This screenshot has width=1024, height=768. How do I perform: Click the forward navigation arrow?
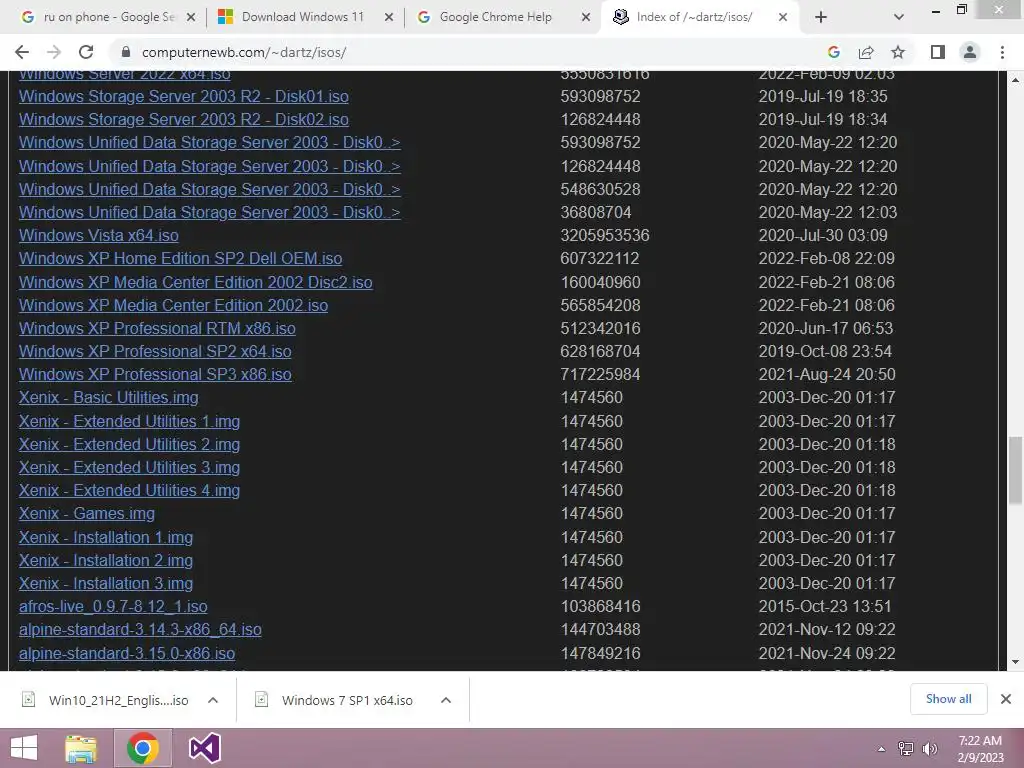pyautogui.click(x=54, y=52)
